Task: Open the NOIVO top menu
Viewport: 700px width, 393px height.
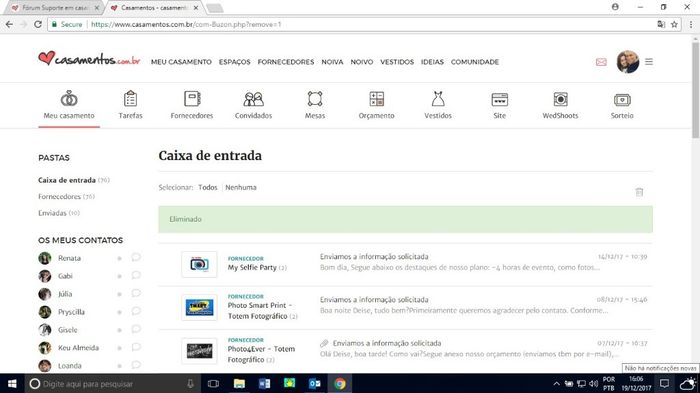Action: [x=362, y=62]
